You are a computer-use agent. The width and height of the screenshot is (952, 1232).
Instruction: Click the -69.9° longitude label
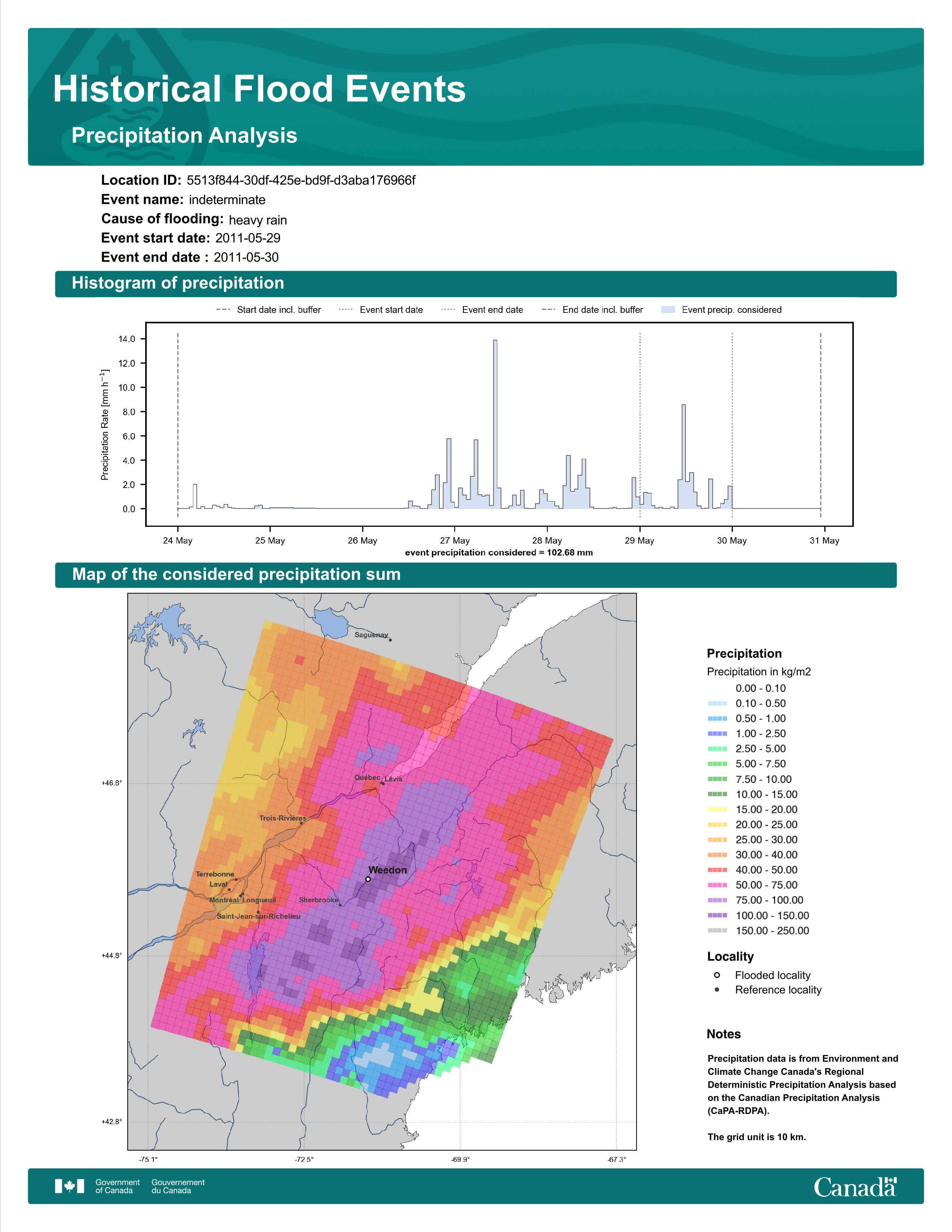tap(460, 1160)
